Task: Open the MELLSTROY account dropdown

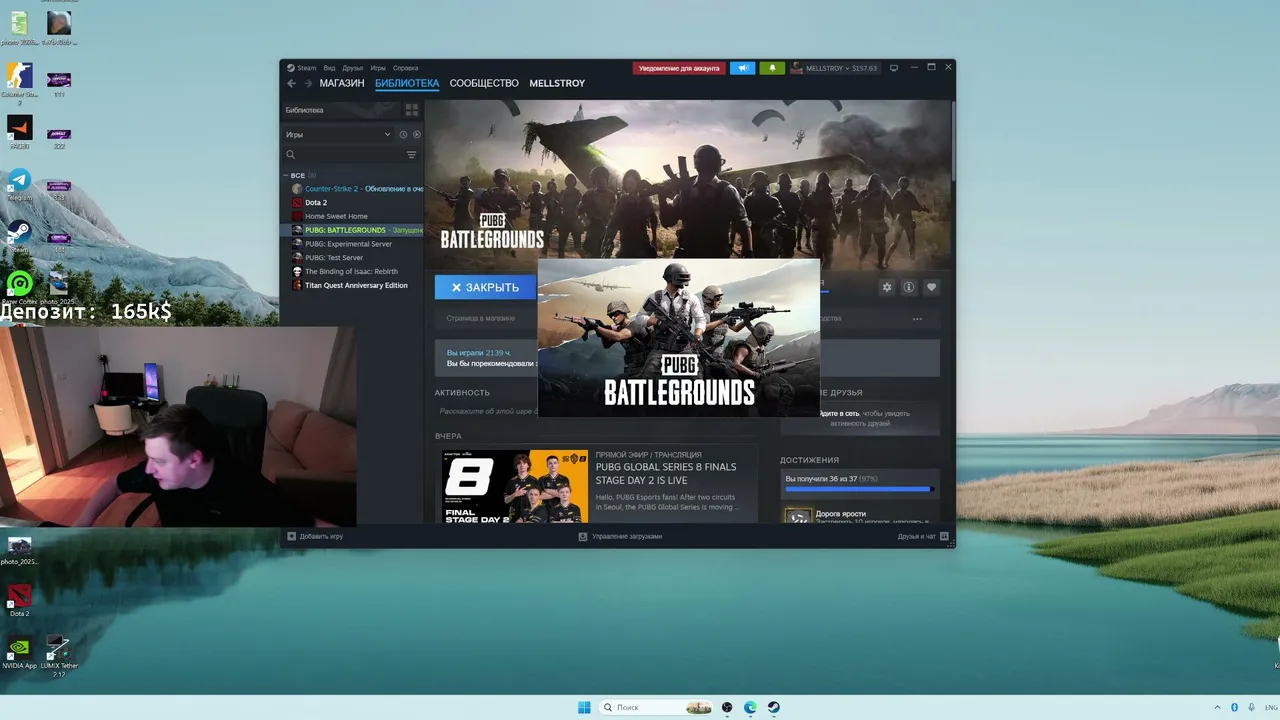Action: click(x=834, y=68)
